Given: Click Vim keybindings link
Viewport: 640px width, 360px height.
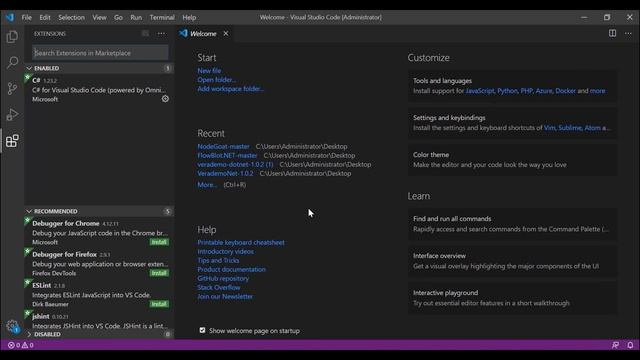Looking at the screenshot, I should click(549, 128).
